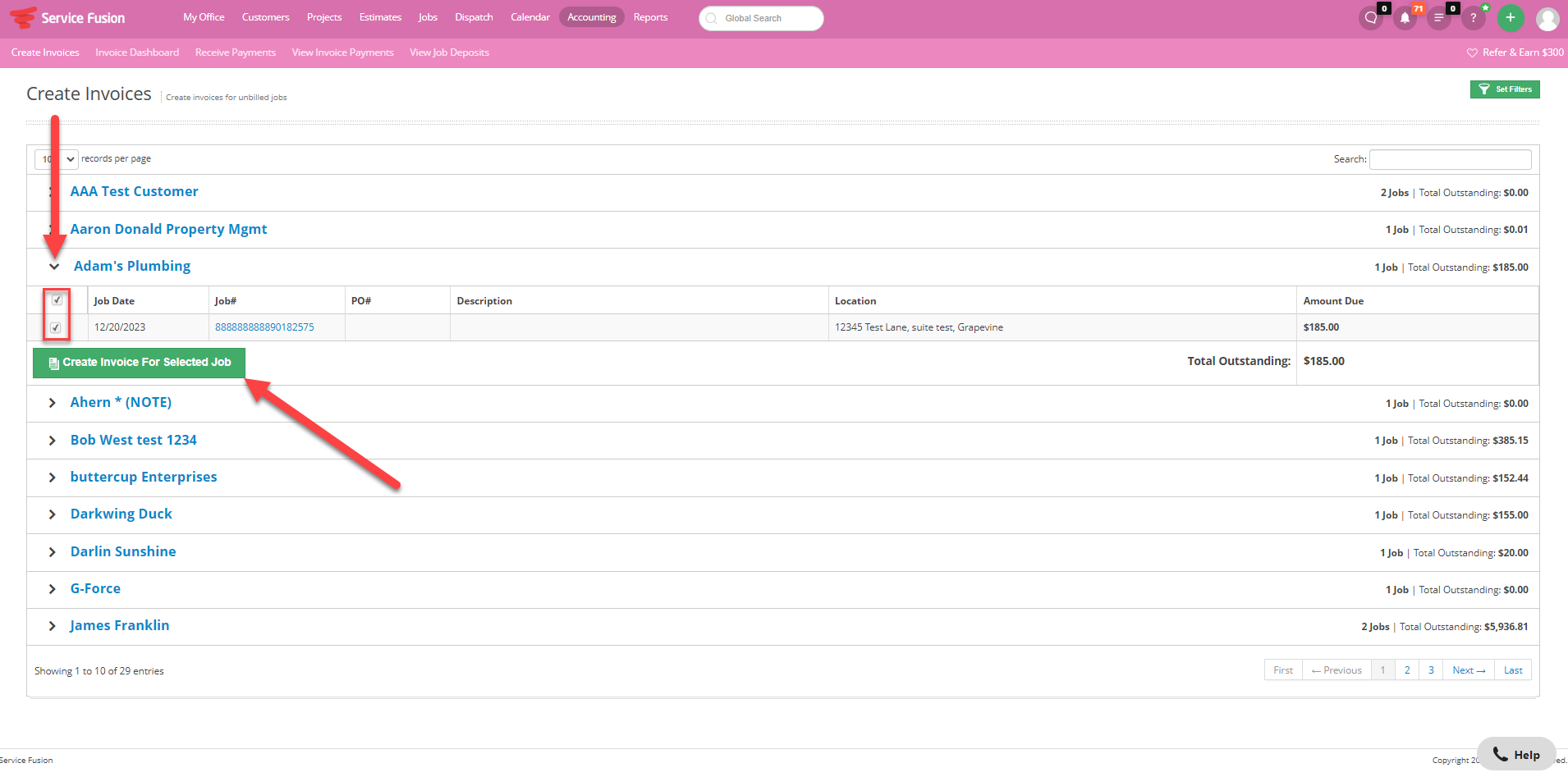
Task: Click the James Franklin customer name
Action: [120, 625]
